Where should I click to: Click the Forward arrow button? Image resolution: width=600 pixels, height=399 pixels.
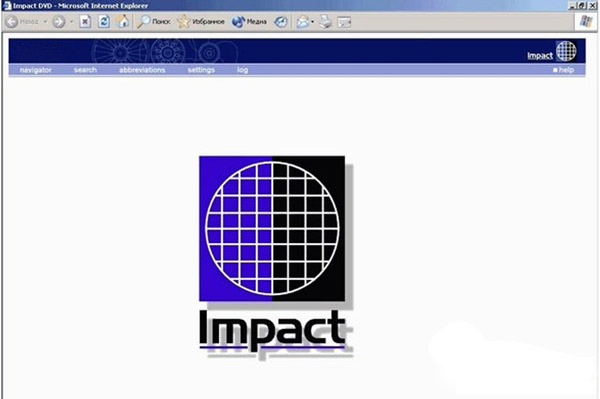point(59,22)
